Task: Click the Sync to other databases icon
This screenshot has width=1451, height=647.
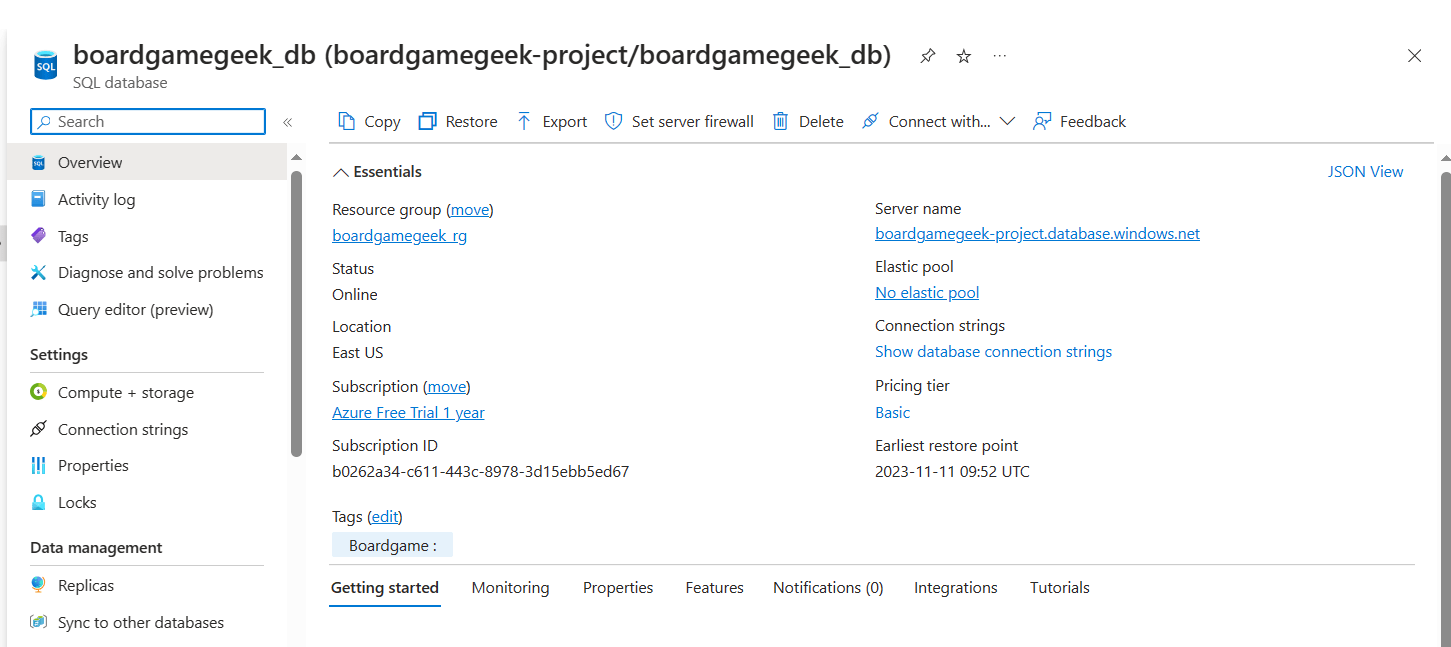Action: coord(38,622)
